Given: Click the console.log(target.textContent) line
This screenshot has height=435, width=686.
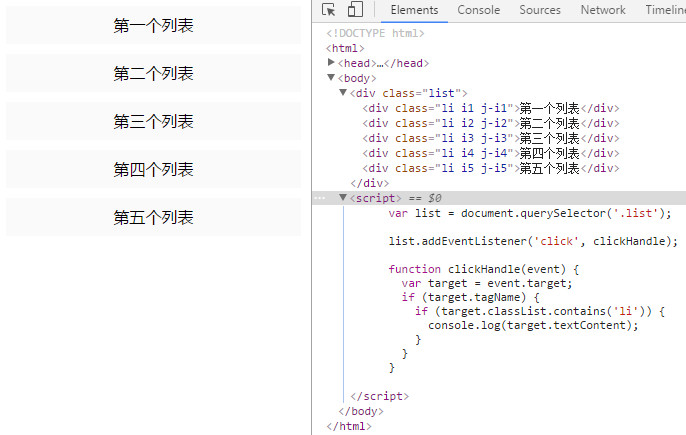Looking at the screenshot, I should 533,325.
